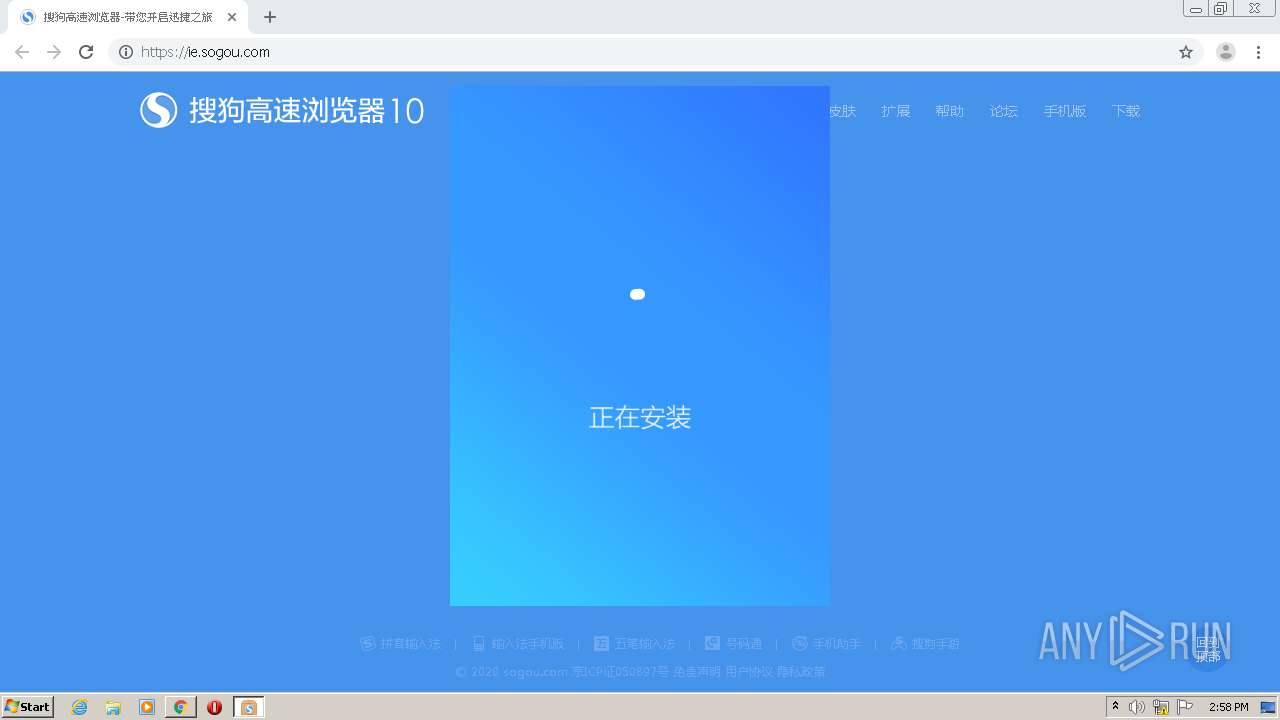Image resolution: width=1280 pixels, height=720 pixels.
Task: Open the Chrome profile avatar menu
Action: click(x=1226, y=52)
